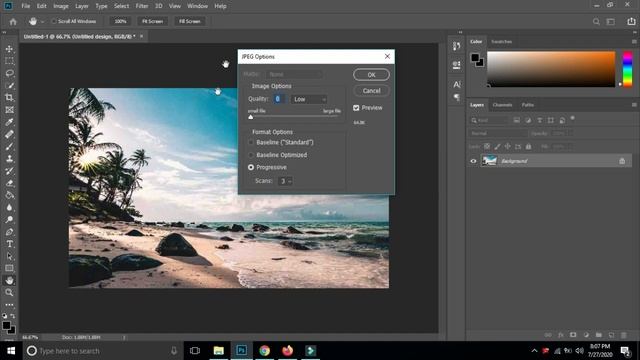The height and width of the screenshot is (360, 640).
Task: Select the Zoom tool
Action: tap(9, 293)
